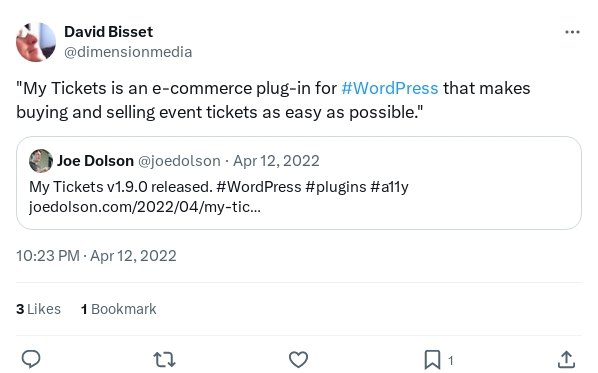Open the quoted My Tickets v1.9.0 tweet text

click(219, 187)
